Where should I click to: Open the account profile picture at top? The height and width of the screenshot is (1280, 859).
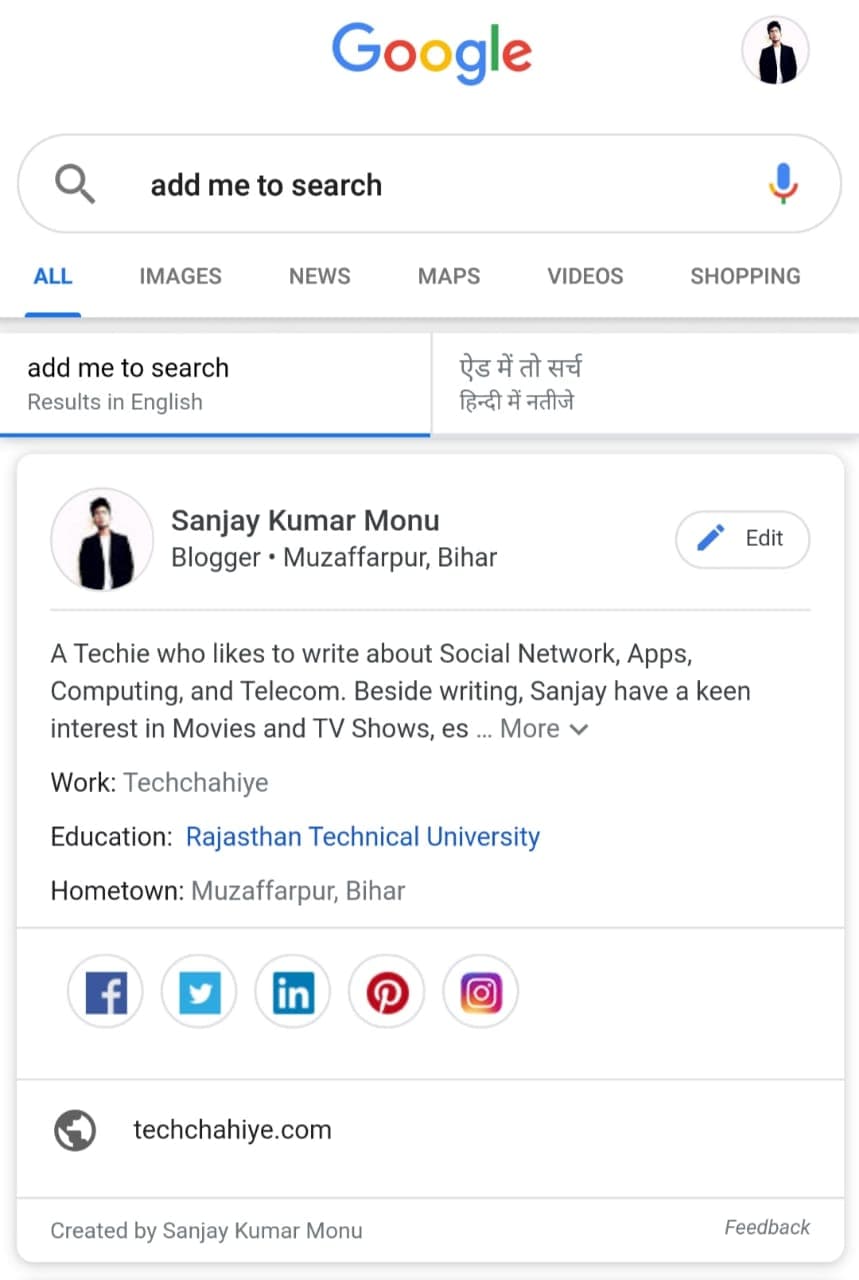pos(776,50)
